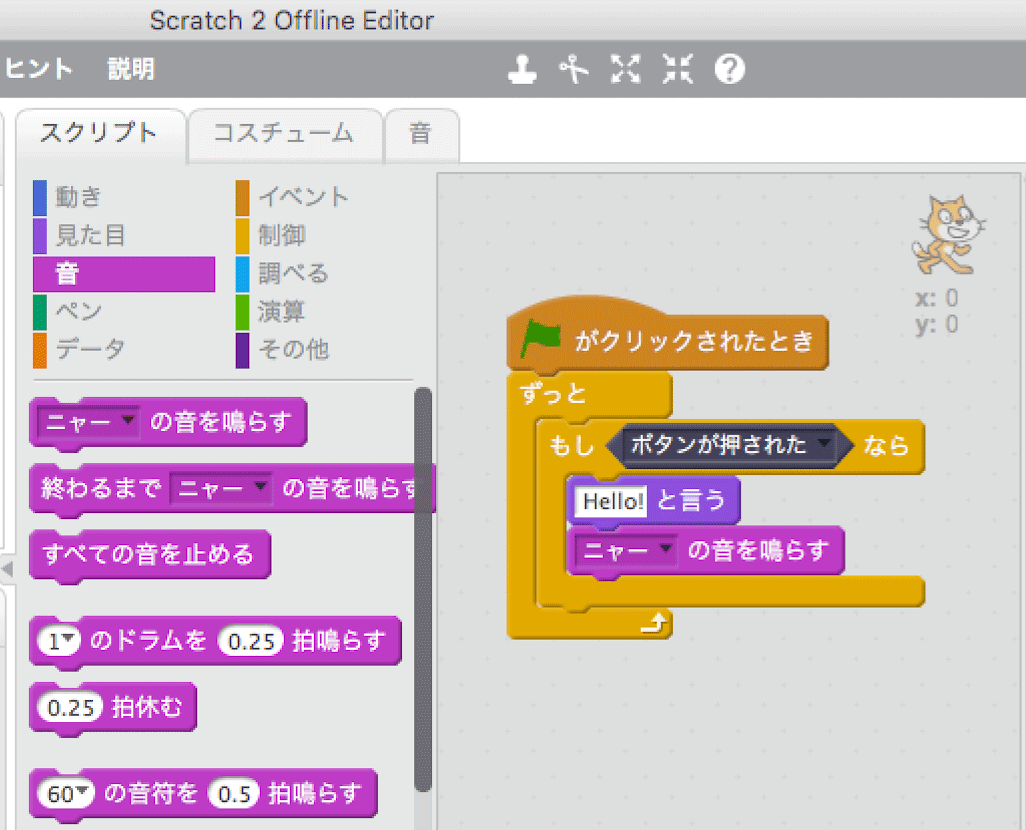This screenshot has height=830, width=1026.
Task: Select the イベント block category
Action: pyautogui.click(x=293, y=197)
